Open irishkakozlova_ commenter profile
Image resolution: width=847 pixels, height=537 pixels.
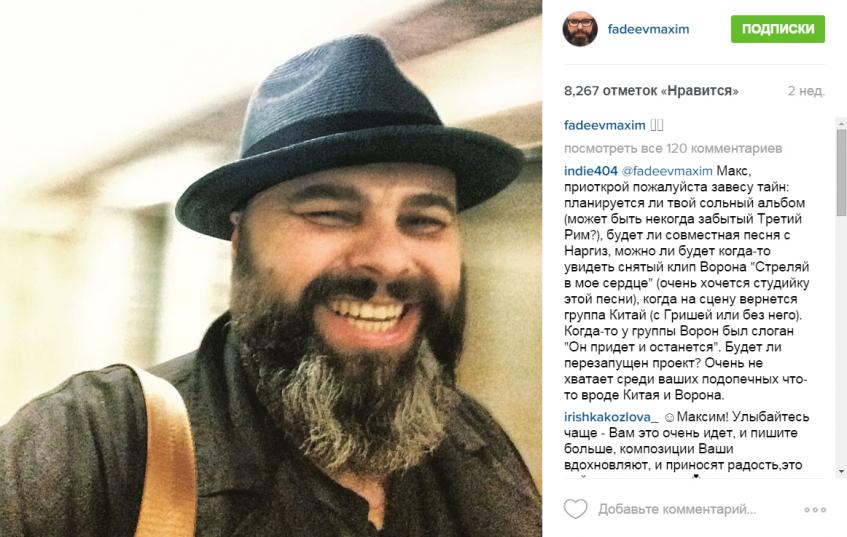click(x=611, y=417)
